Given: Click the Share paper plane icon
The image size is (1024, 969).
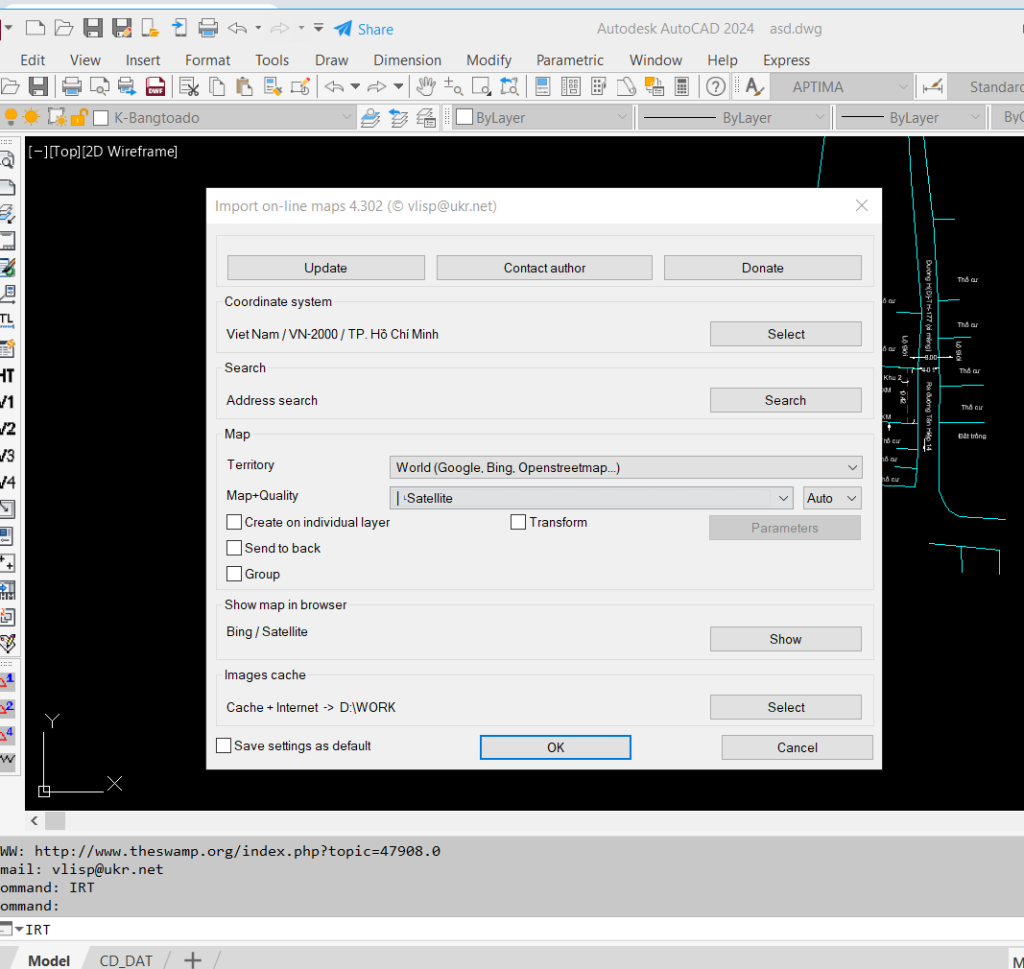Looking at the screenshot, I should click(x=343, y=29).
